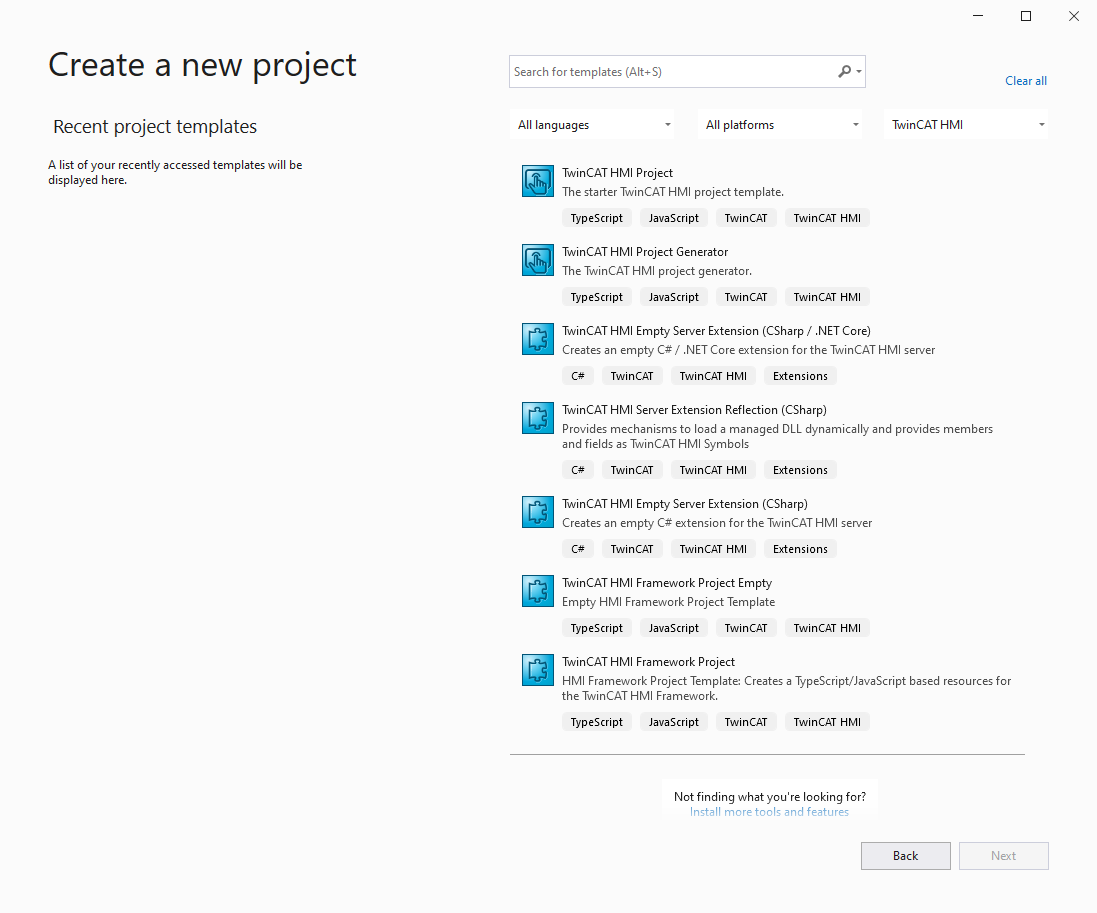Select TwinCAT HMI Framework Project Empty title
1097x913 pixels.
coord(667,583)
